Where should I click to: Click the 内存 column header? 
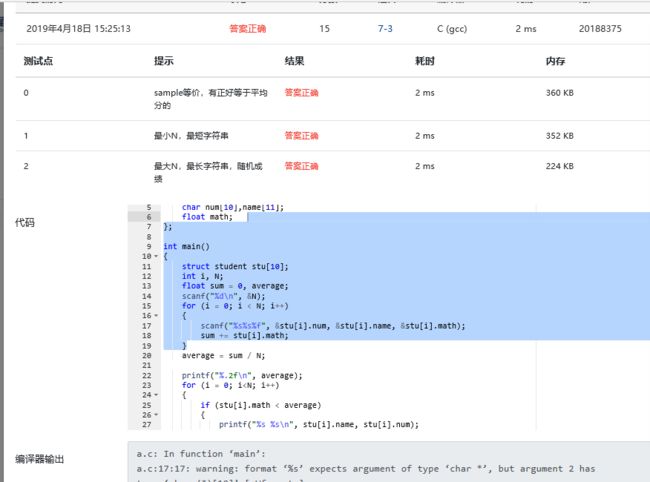pos(555,61)
